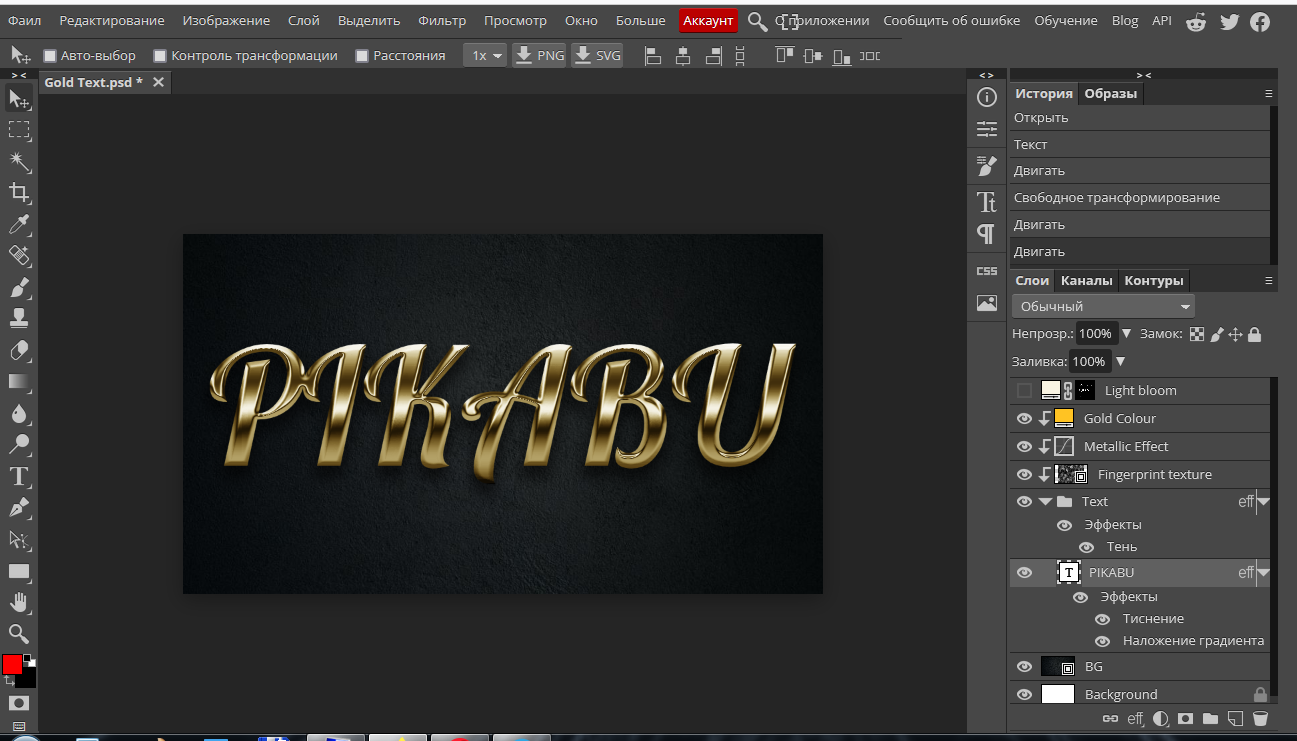The image size is (1297, 741).
Task: Select the Clone Stamp tool
Action: [x=19, y=318]
